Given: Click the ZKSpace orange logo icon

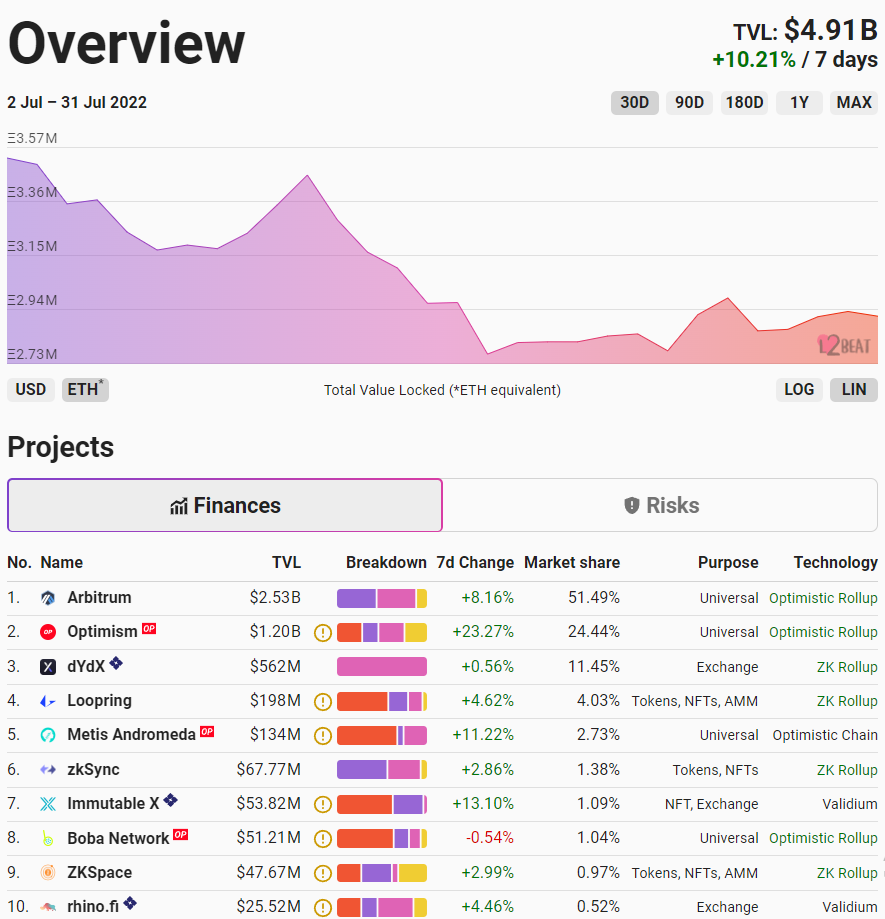Looking at the screenshot, I should click(x=48, y=873).
